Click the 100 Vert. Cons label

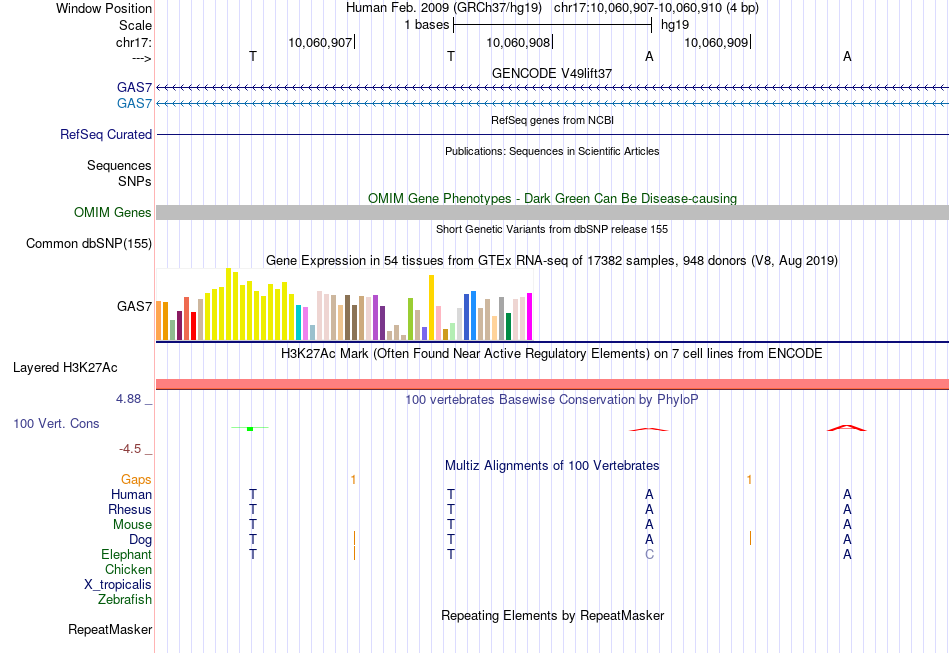(x=56, y=423)
